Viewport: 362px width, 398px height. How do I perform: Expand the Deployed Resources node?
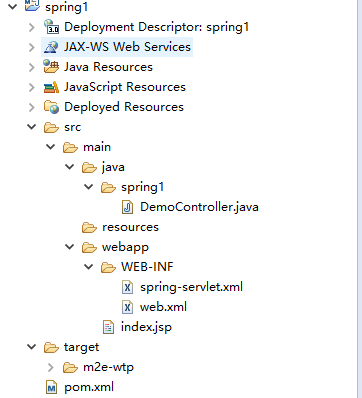click(x=32, y=107)
